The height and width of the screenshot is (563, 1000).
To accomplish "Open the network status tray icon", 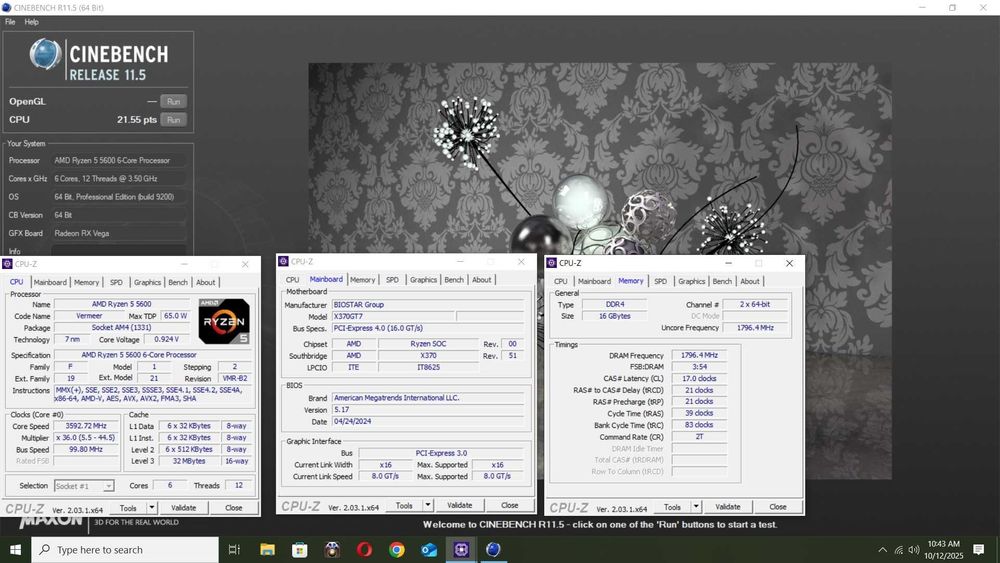I will pos(899,550).
